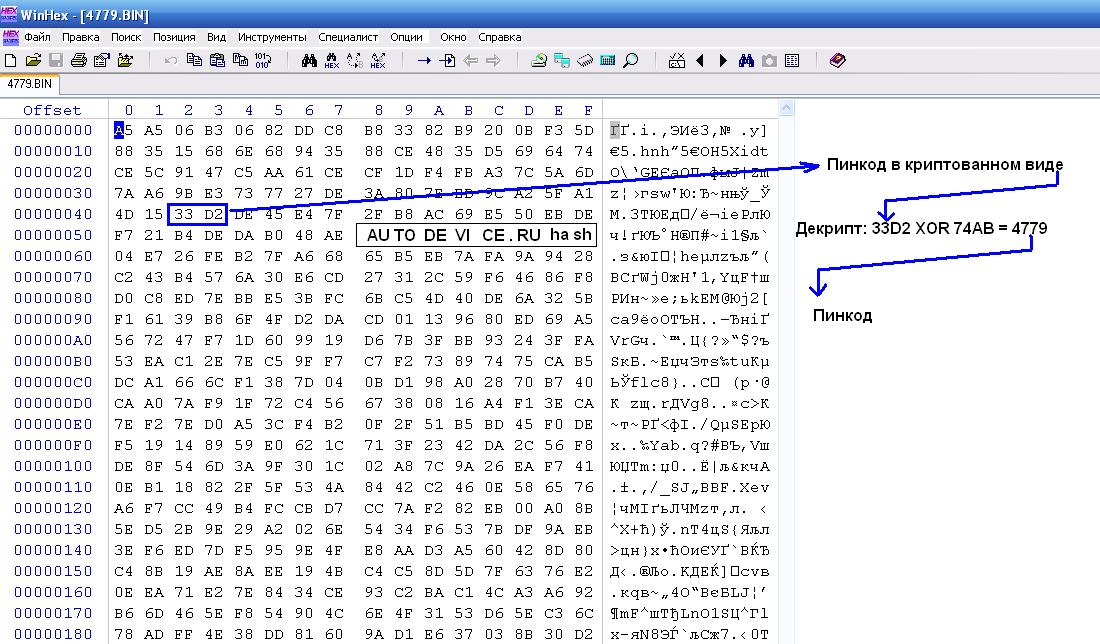
Task: Click the replace hex values icon
Action: pos(378,61)
